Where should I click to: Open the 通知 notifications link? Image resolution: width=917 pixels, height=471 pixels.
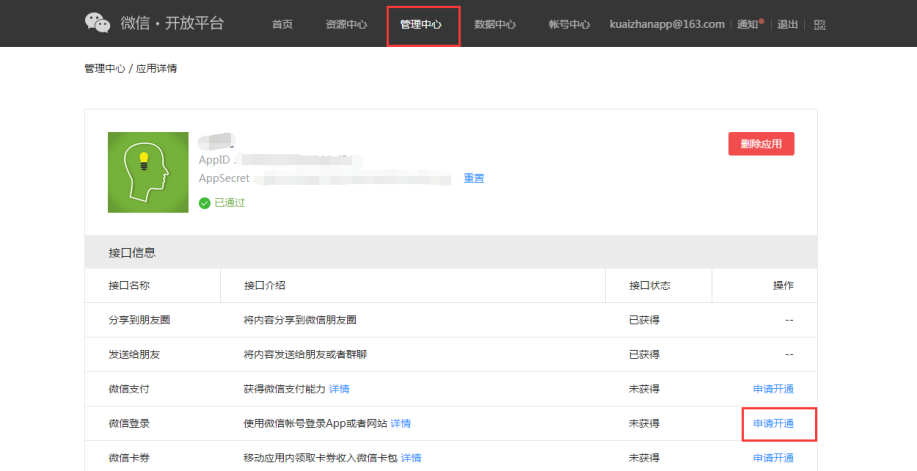(748, 24)
